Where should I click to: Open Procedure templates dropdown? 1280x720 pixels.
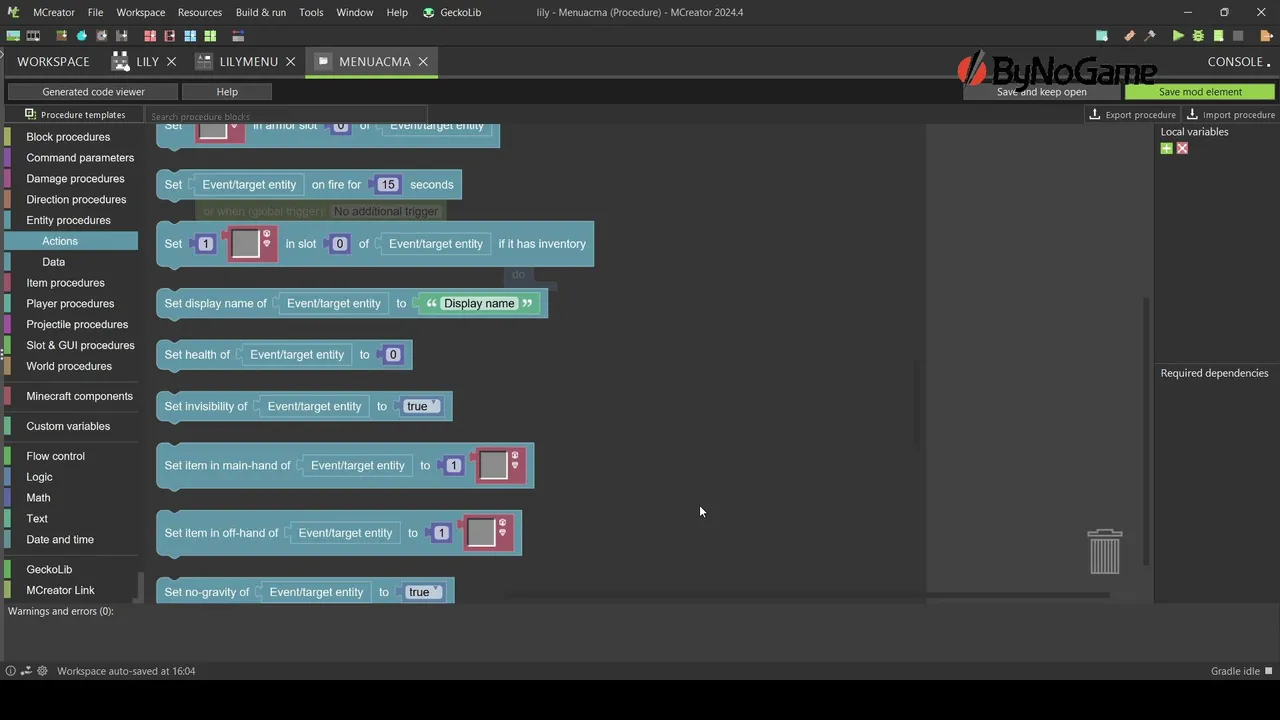coord(75,115)
